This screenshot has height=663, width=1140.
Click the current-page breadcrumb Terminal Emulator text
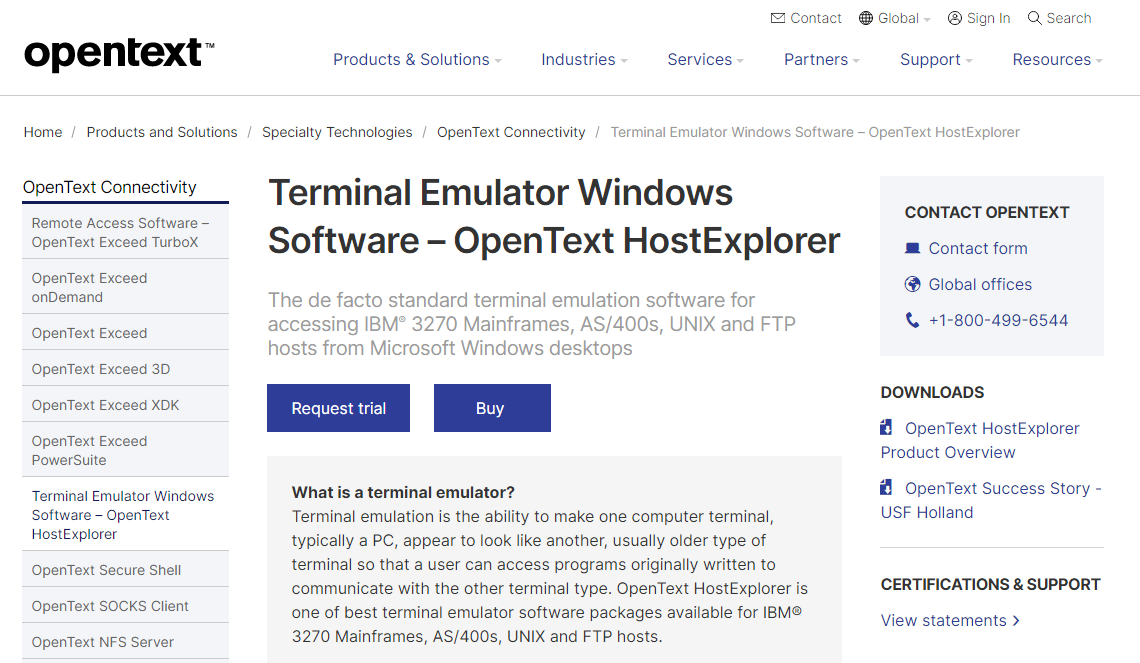815,132
